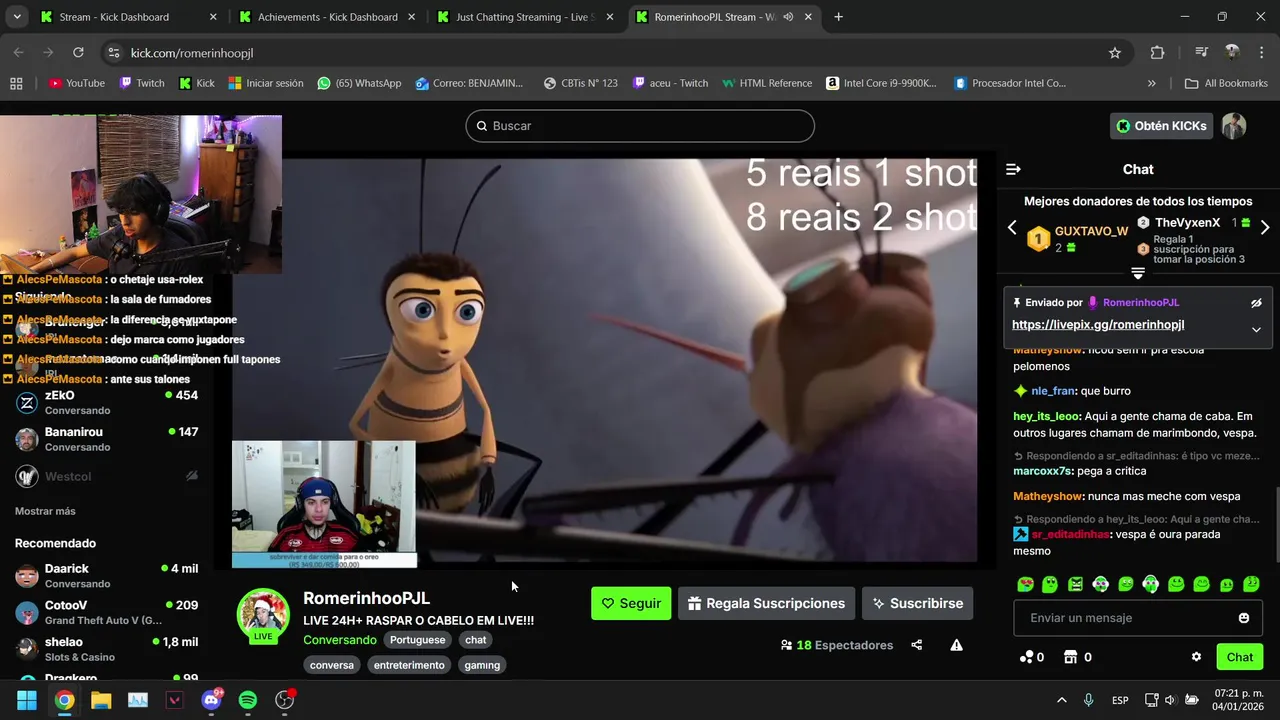Viewport: 1280px width, 720px height.
Task: Open the livepix.gg/romerinhopjl link
Action: (1098, 325)
